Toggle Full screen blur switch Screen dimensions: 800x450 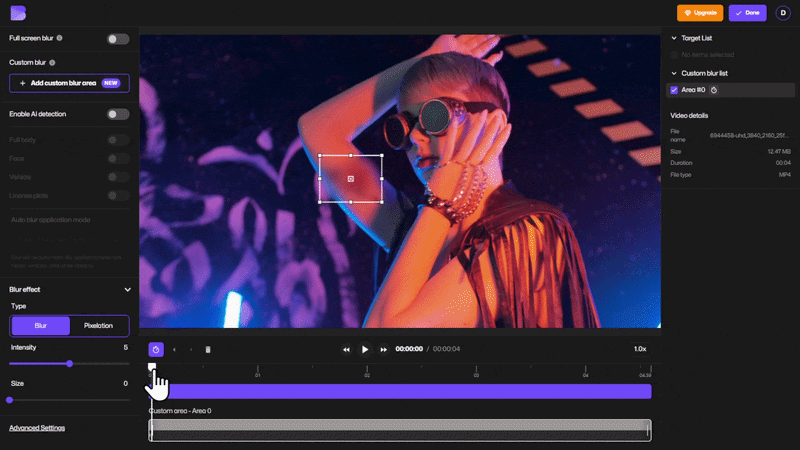point(118,39)
